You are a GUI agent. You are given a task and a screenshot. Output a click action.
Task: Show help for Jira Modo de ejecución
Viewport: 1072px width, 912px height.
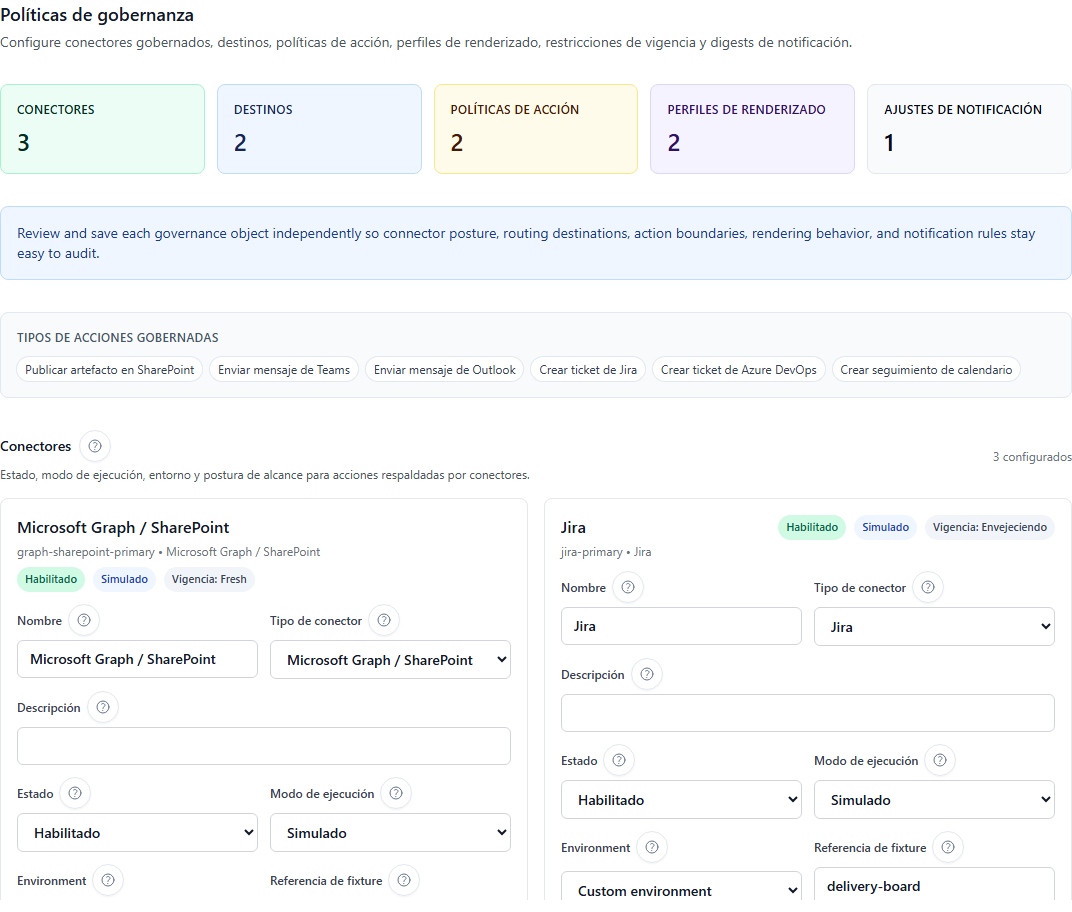[940, 761]
